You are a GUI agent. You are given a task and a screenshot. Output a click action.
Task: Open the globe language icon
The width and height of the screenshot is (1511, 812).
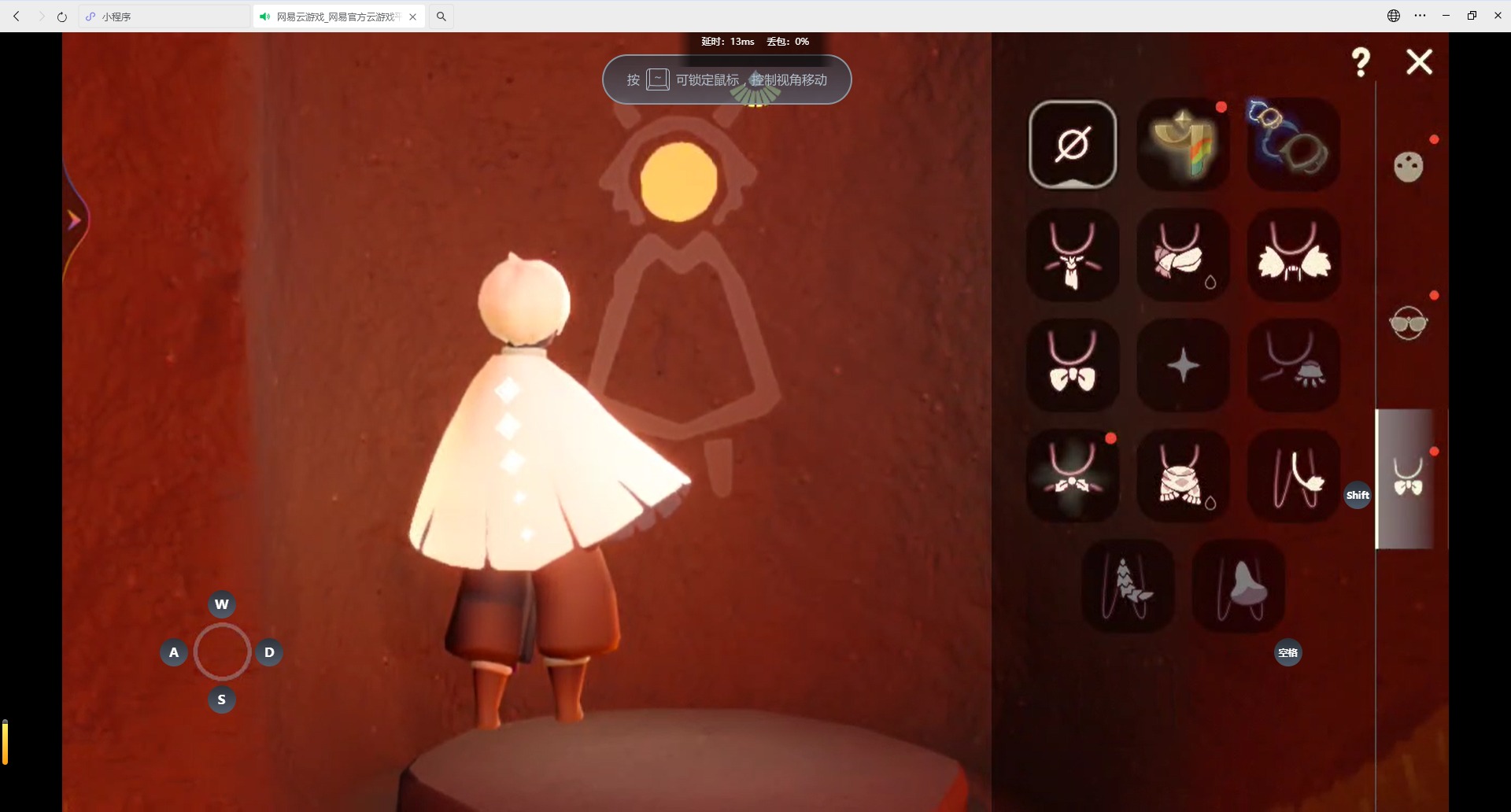click(1394, 16)
